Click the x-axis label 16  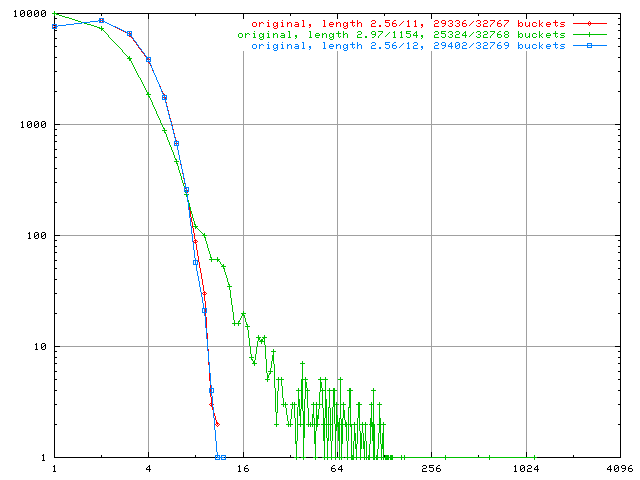click(243, 469)
